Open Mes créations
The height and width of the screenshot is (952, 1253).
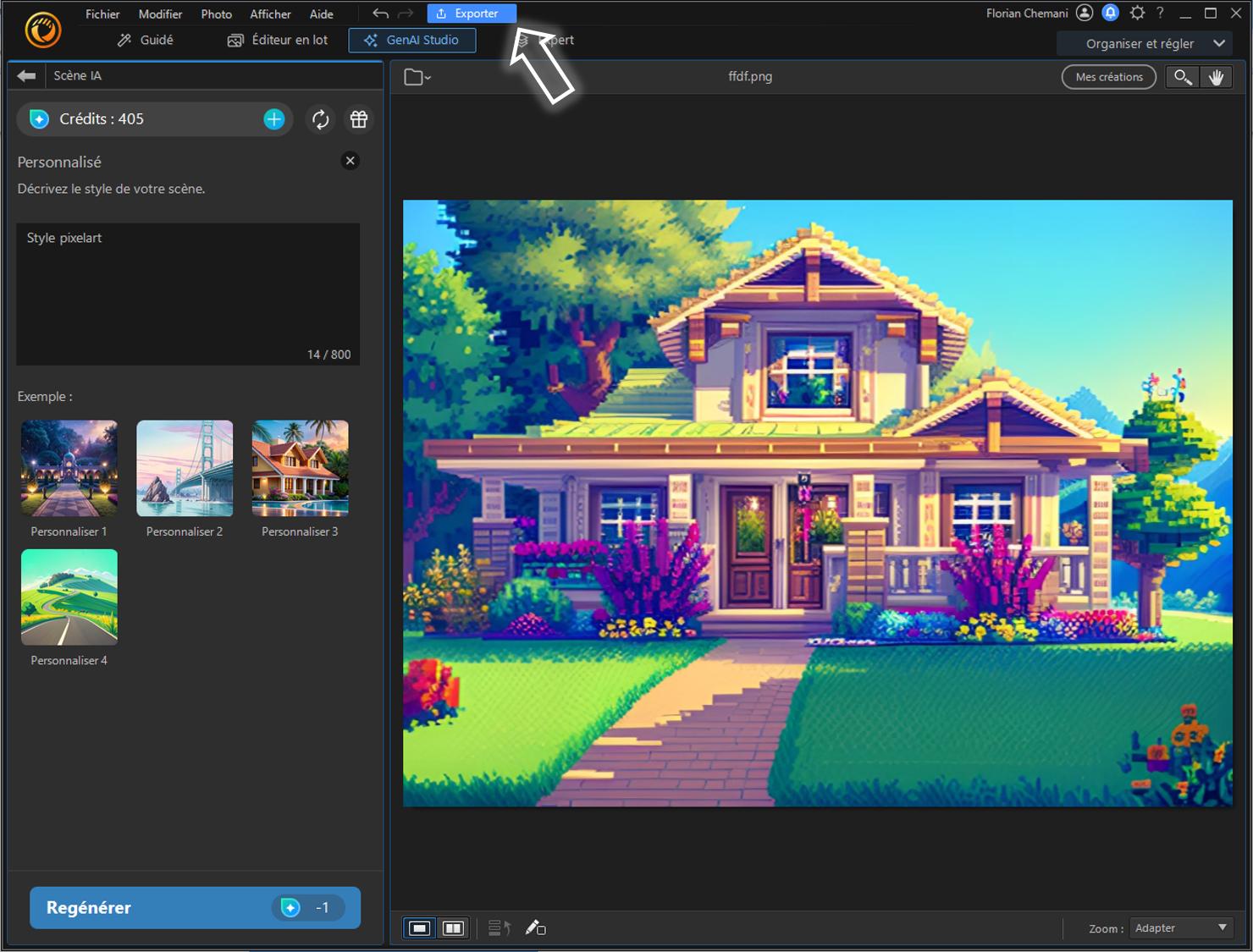coord(1109,77)
